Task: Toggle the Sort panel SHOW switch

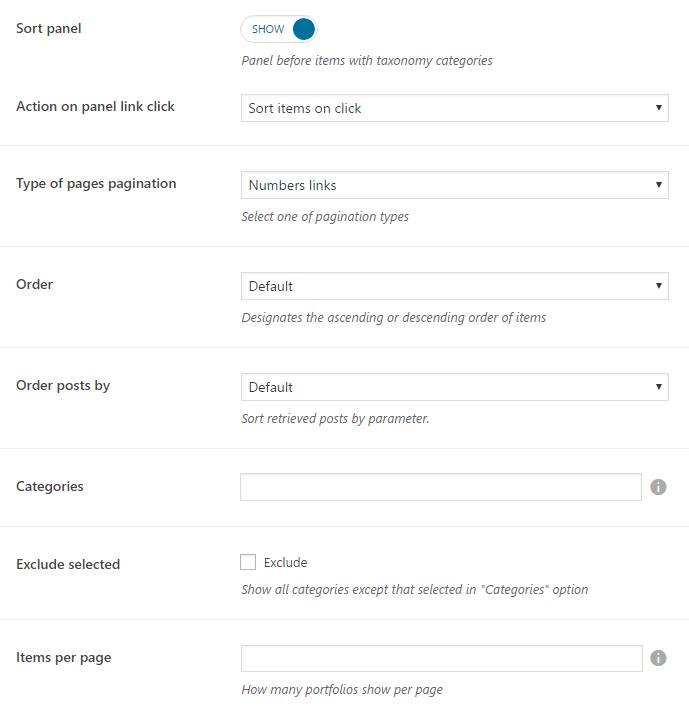Action: (279, 29)
